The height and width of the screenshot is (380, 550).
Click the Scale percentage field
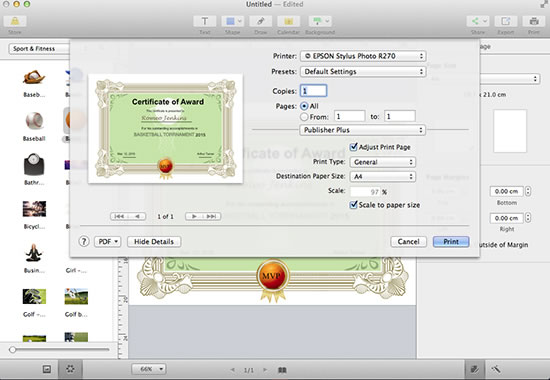tap(365, 192)
